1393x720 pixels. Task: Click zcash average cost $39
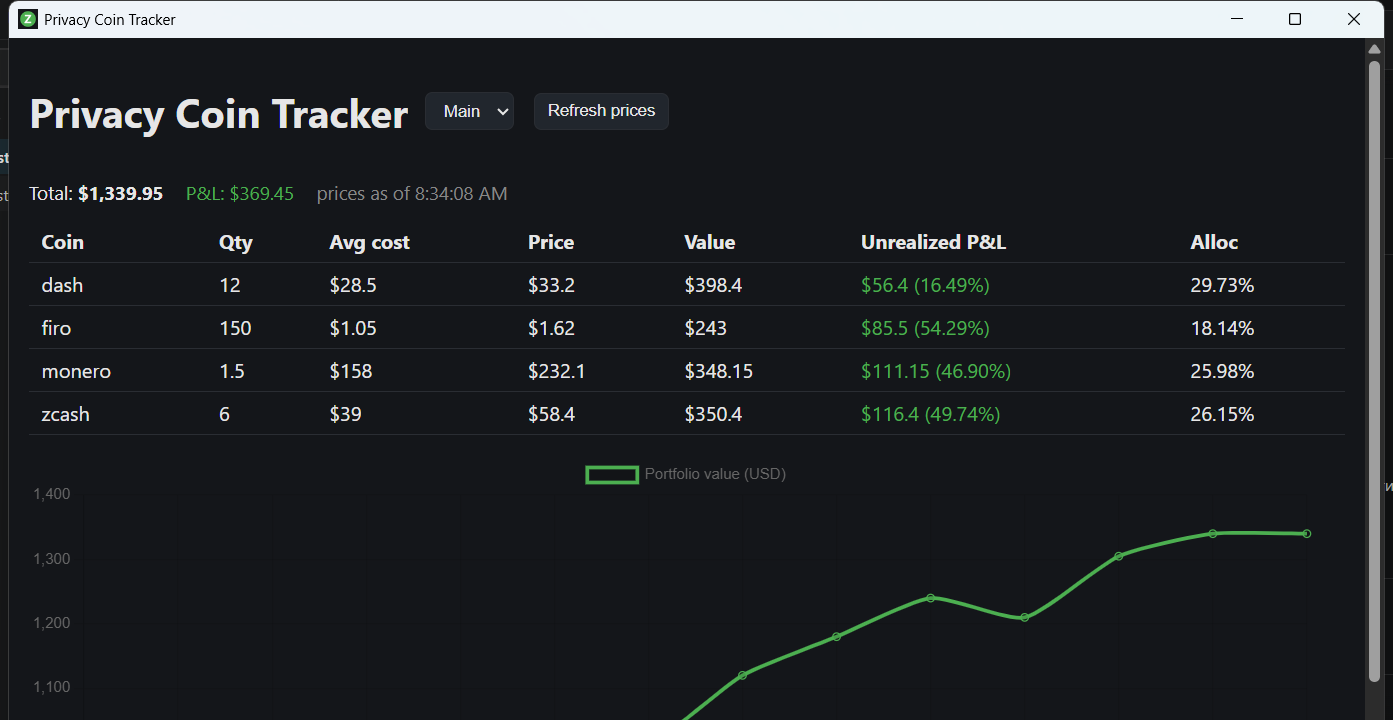point(345,414)
